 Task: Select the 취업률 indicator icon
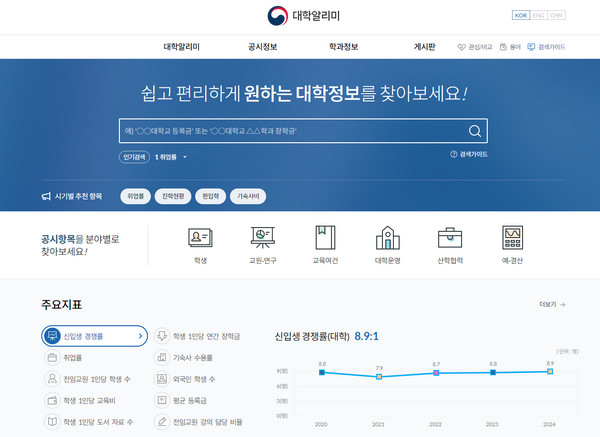(52, 358)
